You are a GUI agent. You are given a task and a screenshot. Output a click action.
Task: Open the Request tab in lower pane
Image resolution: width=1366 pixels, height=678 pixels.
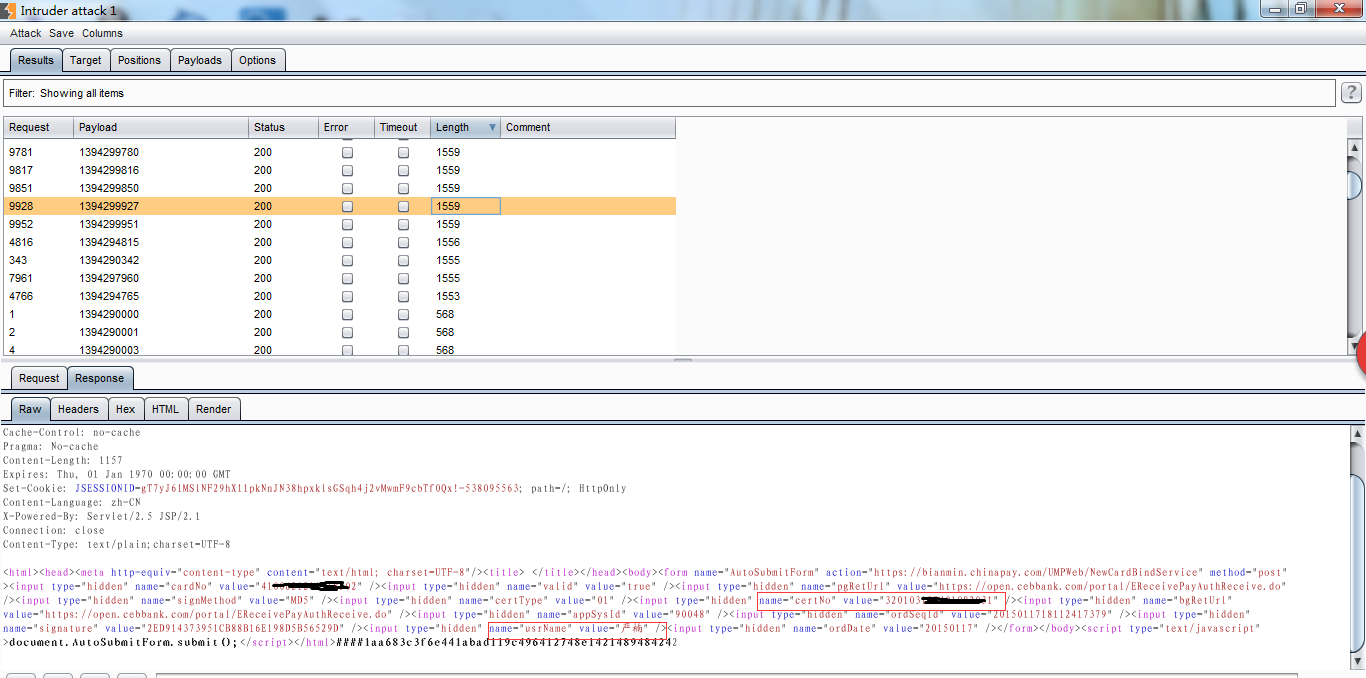pyautogui.click(x=39, y=378)
